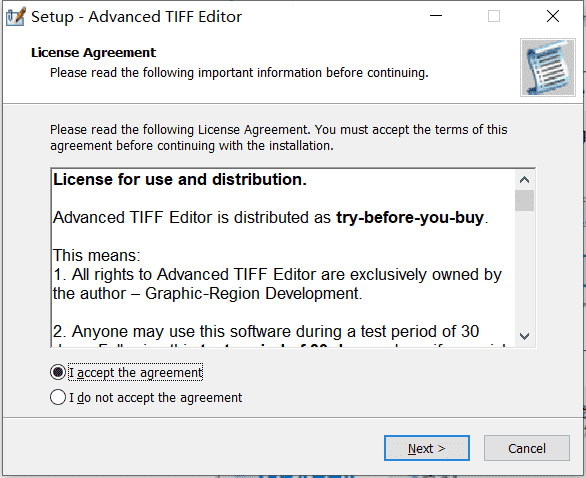
Task: Click the bold 'try-before-you-buy' text
Action: [x=410, y=218]
